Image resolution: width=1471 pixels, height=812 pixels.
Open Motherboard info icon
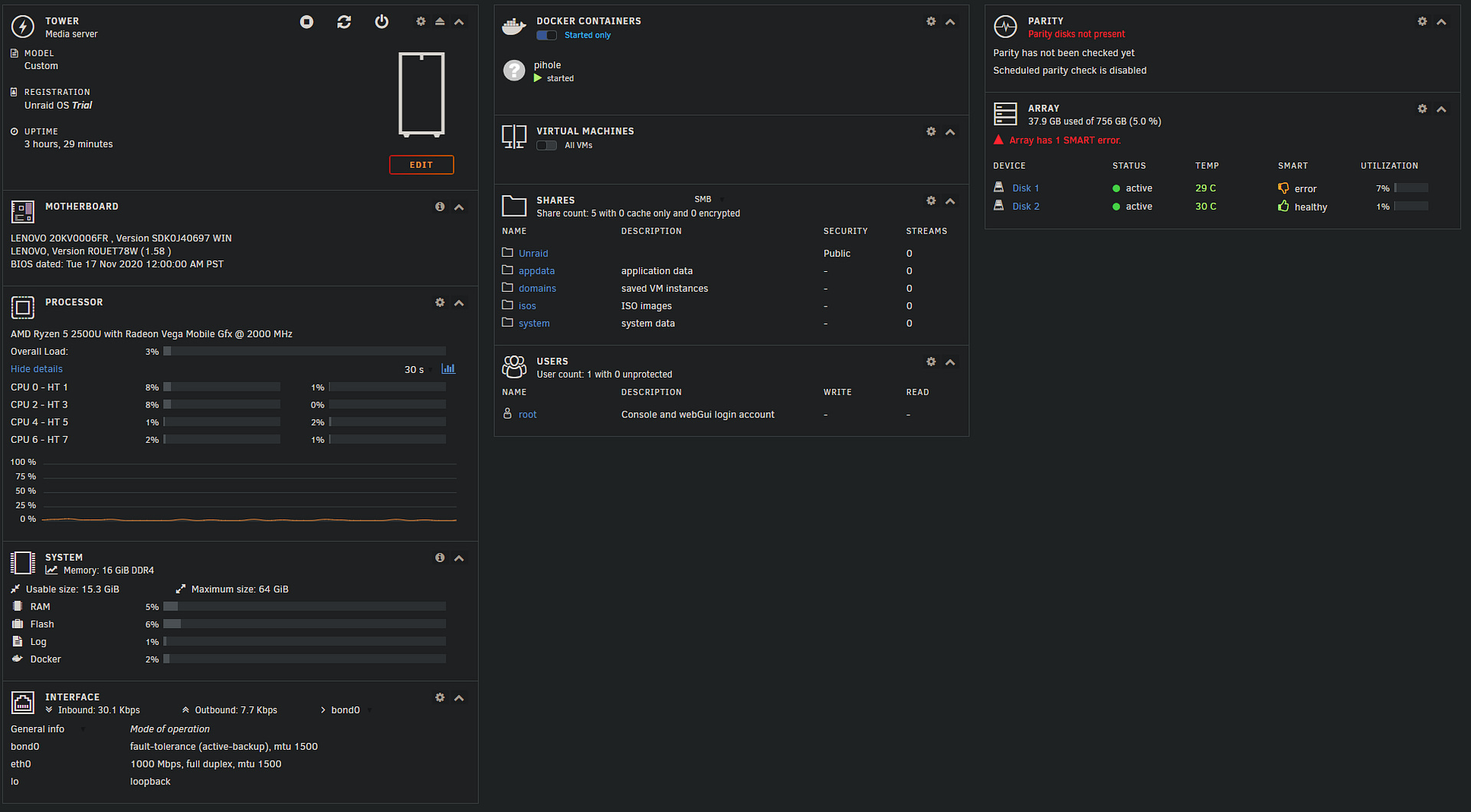(x=440, y=207)
